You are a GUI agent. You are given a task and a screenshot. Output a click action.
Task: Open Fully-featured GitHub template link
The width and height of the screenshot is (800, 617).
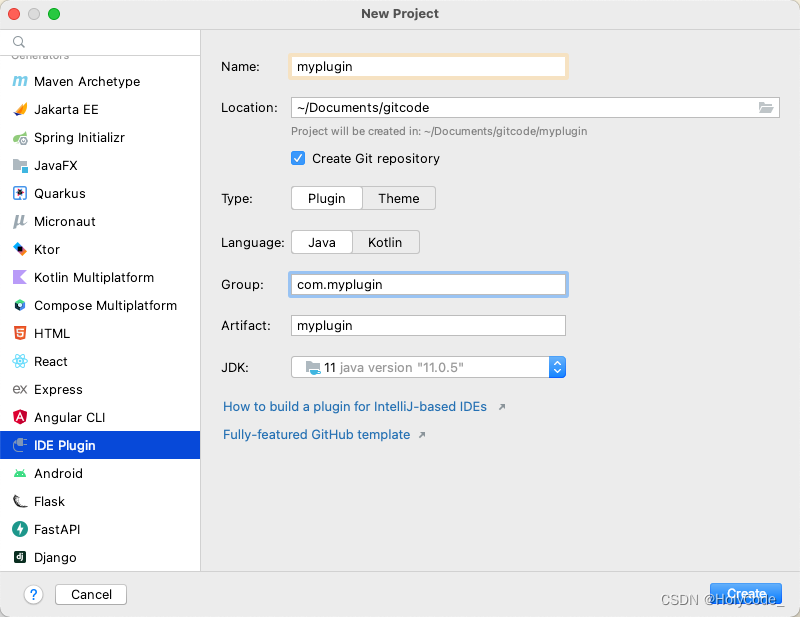316,434
